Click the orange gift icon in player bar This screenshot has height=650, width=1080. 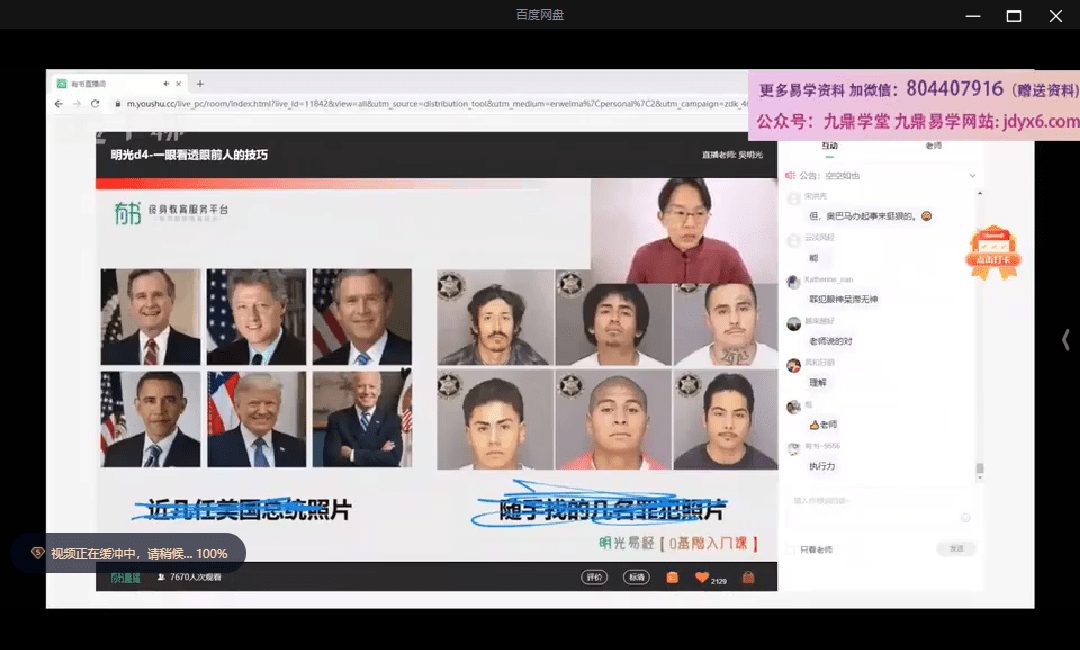[x=672, y=577]
